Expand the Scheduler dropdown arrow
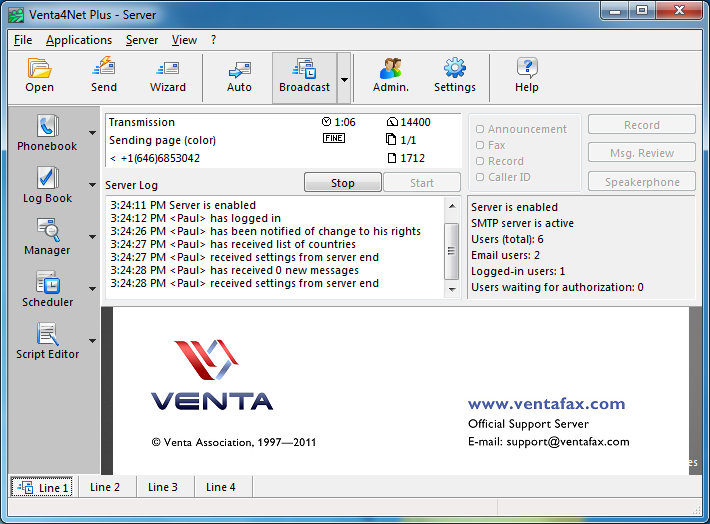710x524 pixels. pyautogui.click(x=92, y=289)
